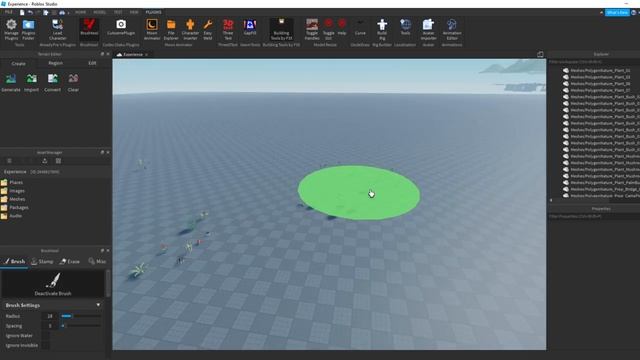The width and height of the screenshot is (640, 360).
Task: Click the terrain Import tool
Action: [31, 83]
